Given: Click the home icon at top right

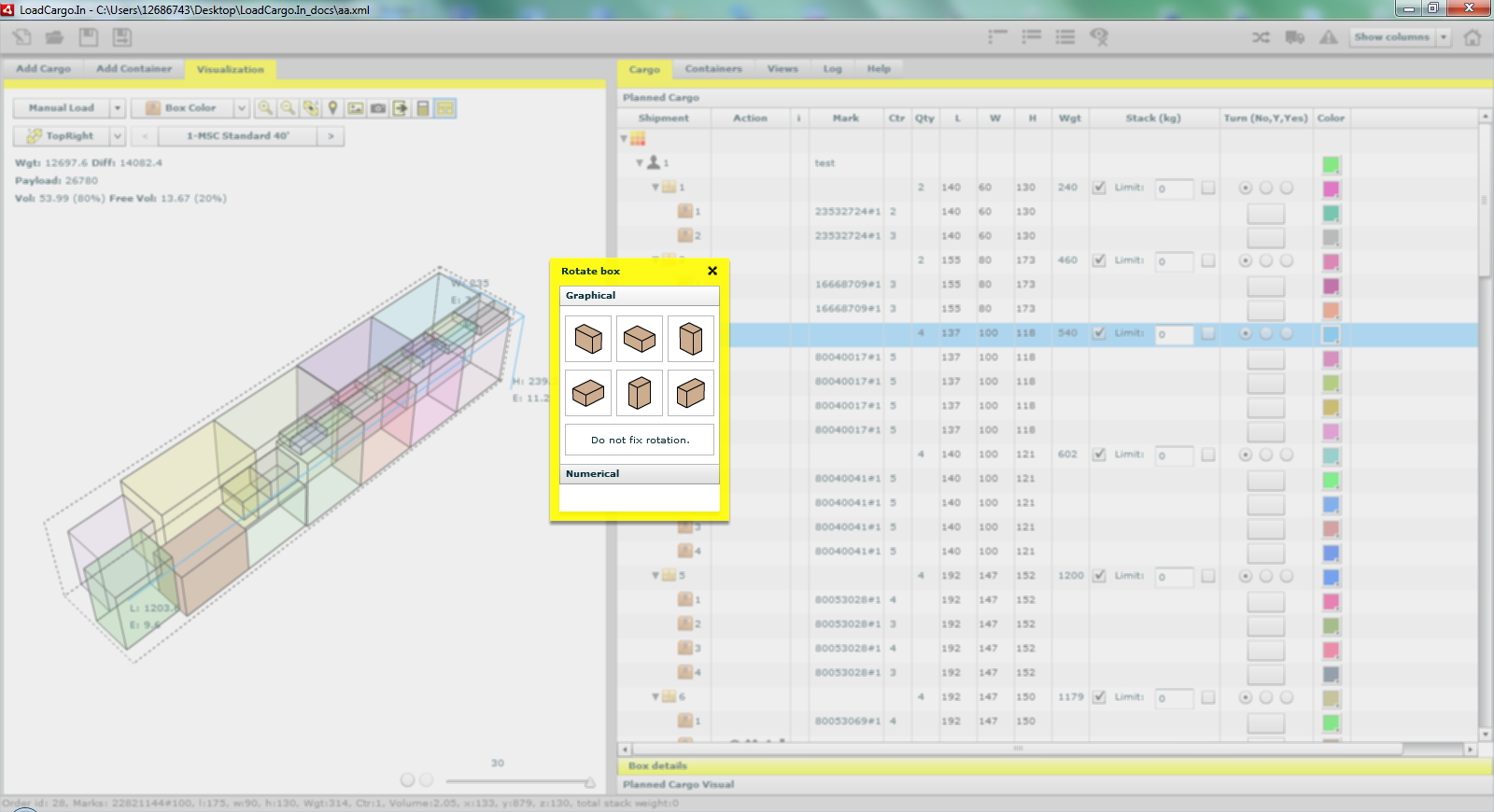Looking at the screenshot, I should click(1473, 37).
